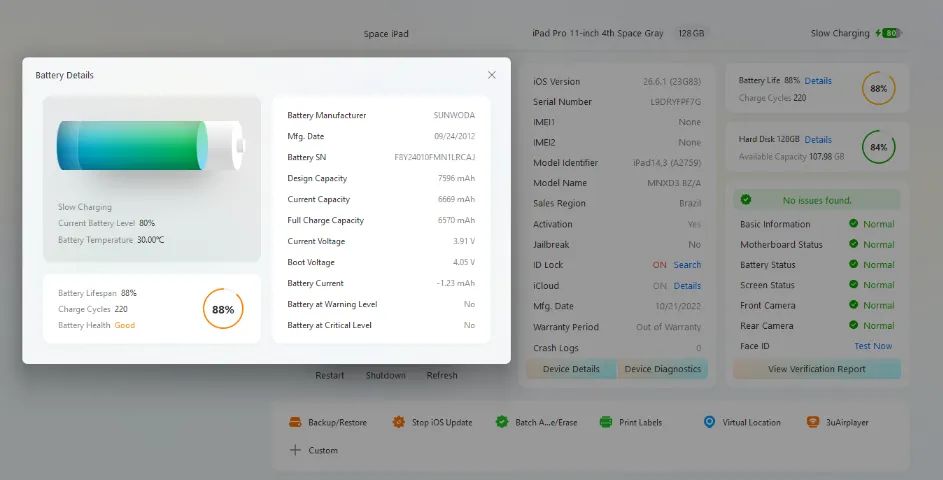
Task: Close the Battery Details dialog
Action: click(x=491, y=75)
